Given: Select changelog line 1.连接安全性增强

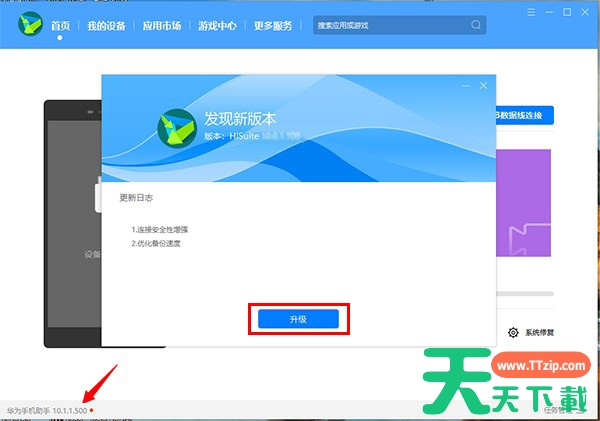Looking at the screenshot, I should [160, 230].
